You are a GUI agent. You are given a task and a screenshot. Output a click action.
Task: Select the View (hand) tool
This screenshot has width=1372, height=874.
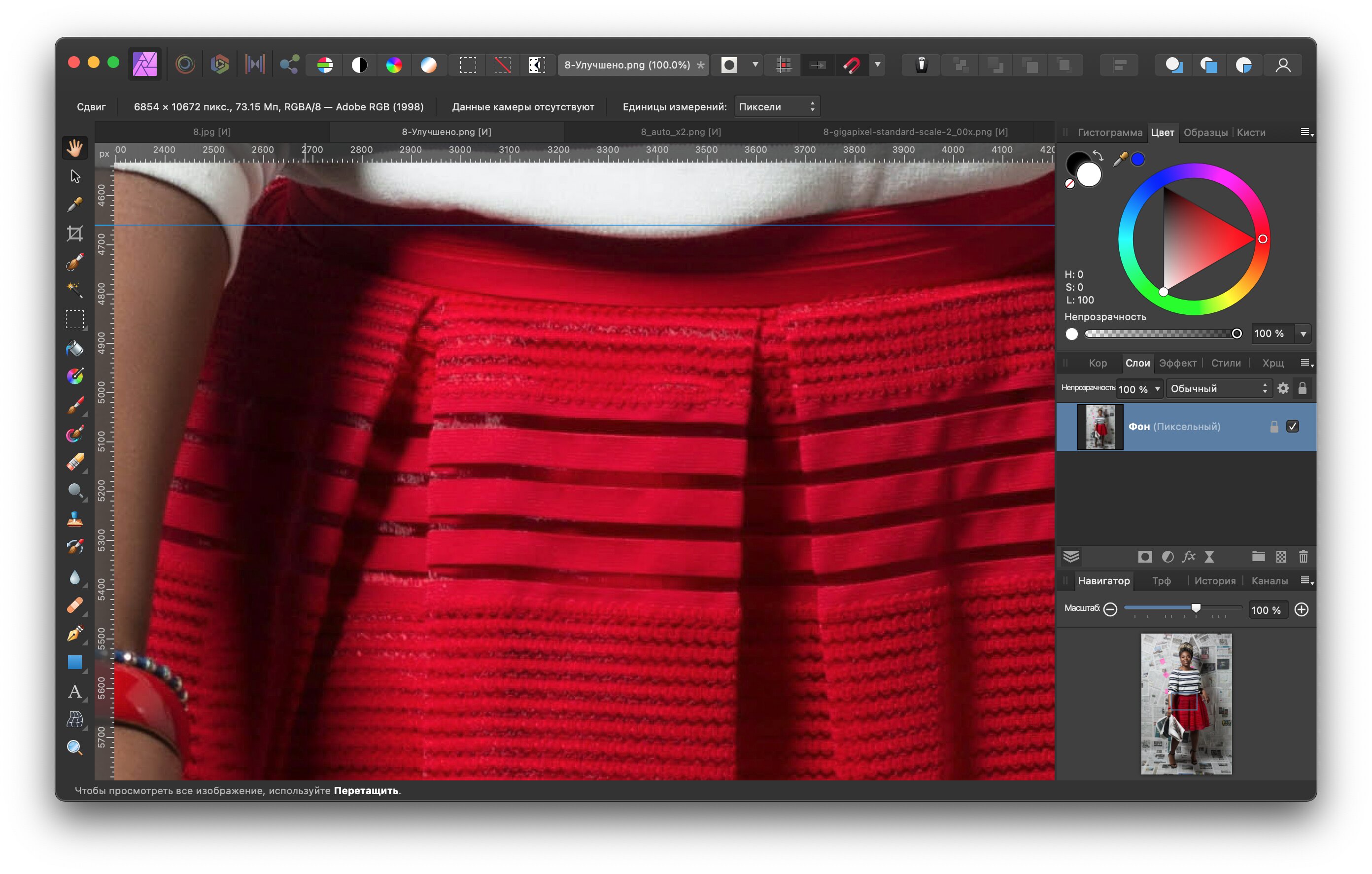74,148
